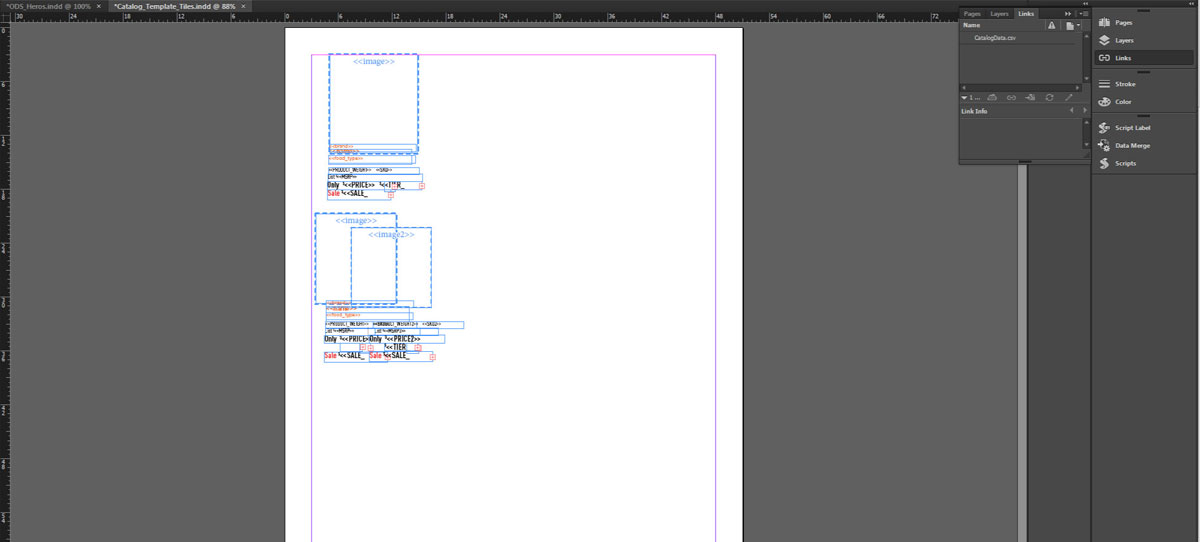This screenshot has width=1200, height=542.
Task: Open the Pages panel from the dock
Action: click(1143, 22)
